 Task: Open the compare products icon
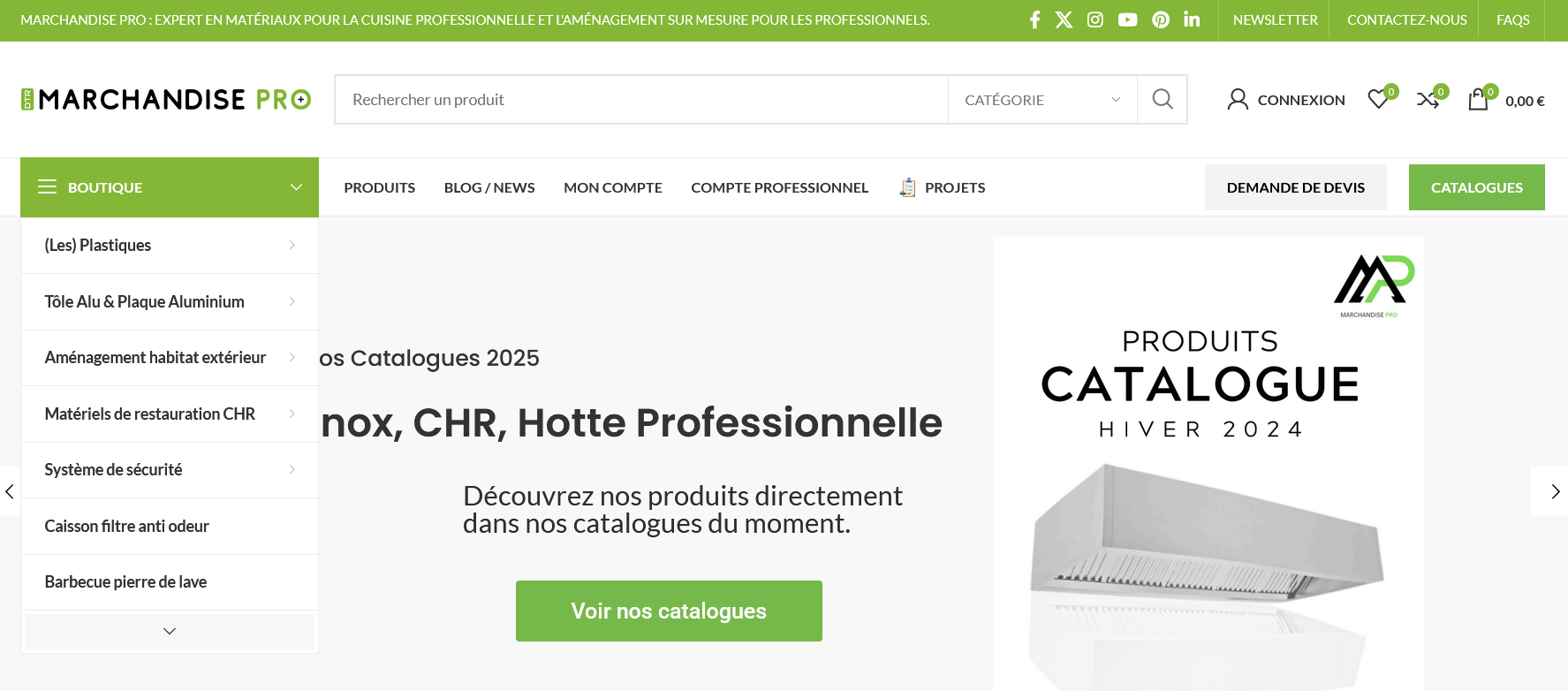click(x=1428, y=100)
